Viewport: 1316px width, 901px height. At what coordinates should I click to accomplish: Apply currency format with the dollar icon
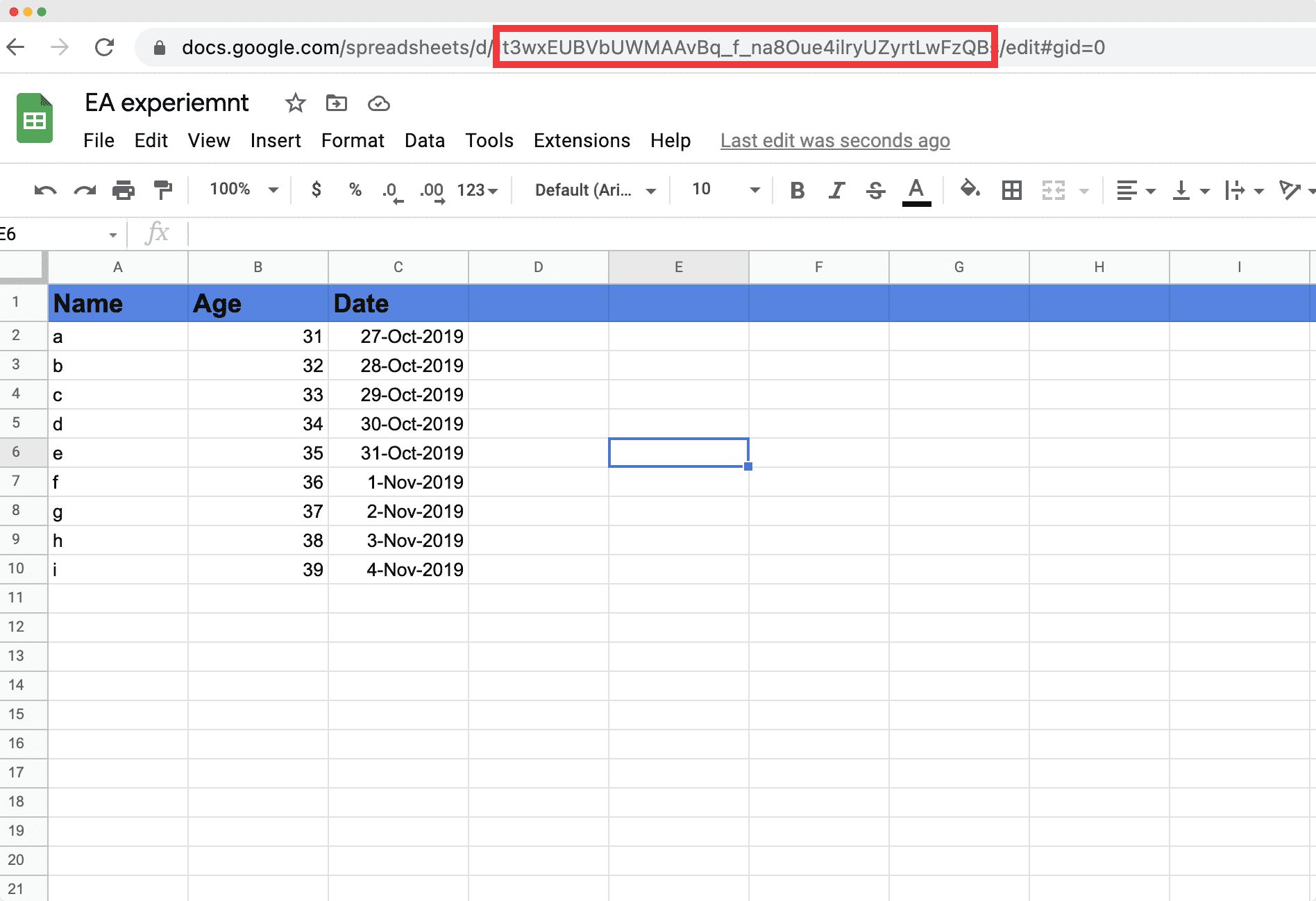(x=317, y=190)
